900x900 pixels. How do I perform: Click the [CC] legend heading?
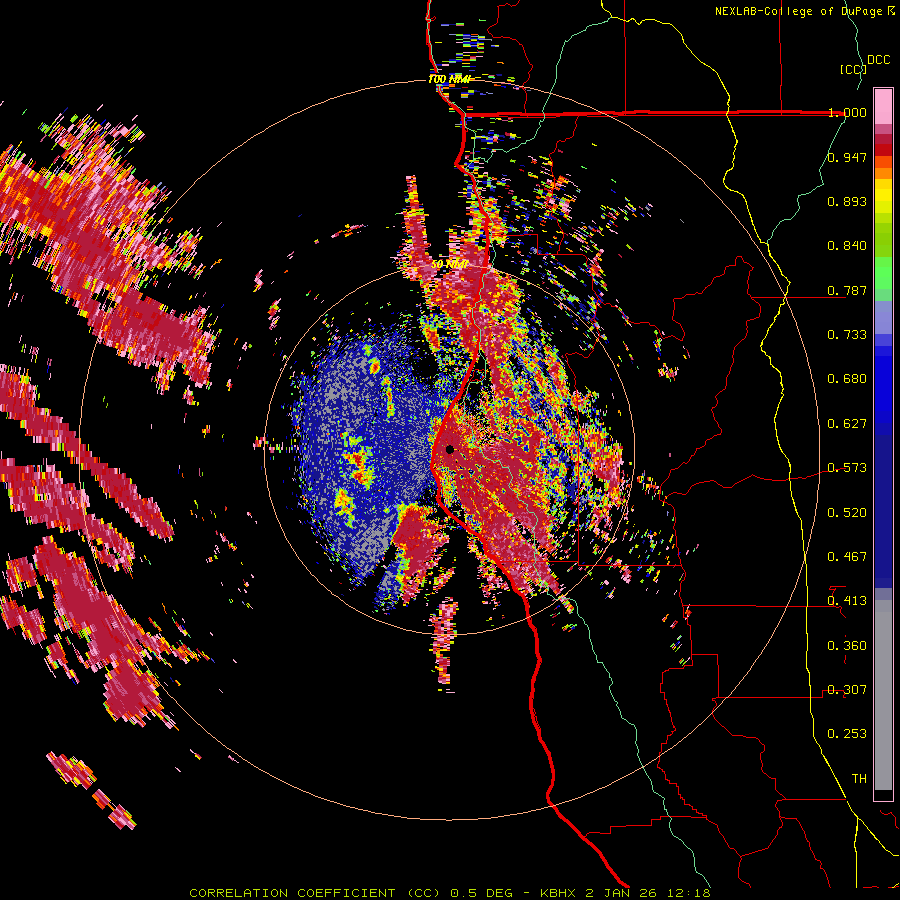coord(853,69)
